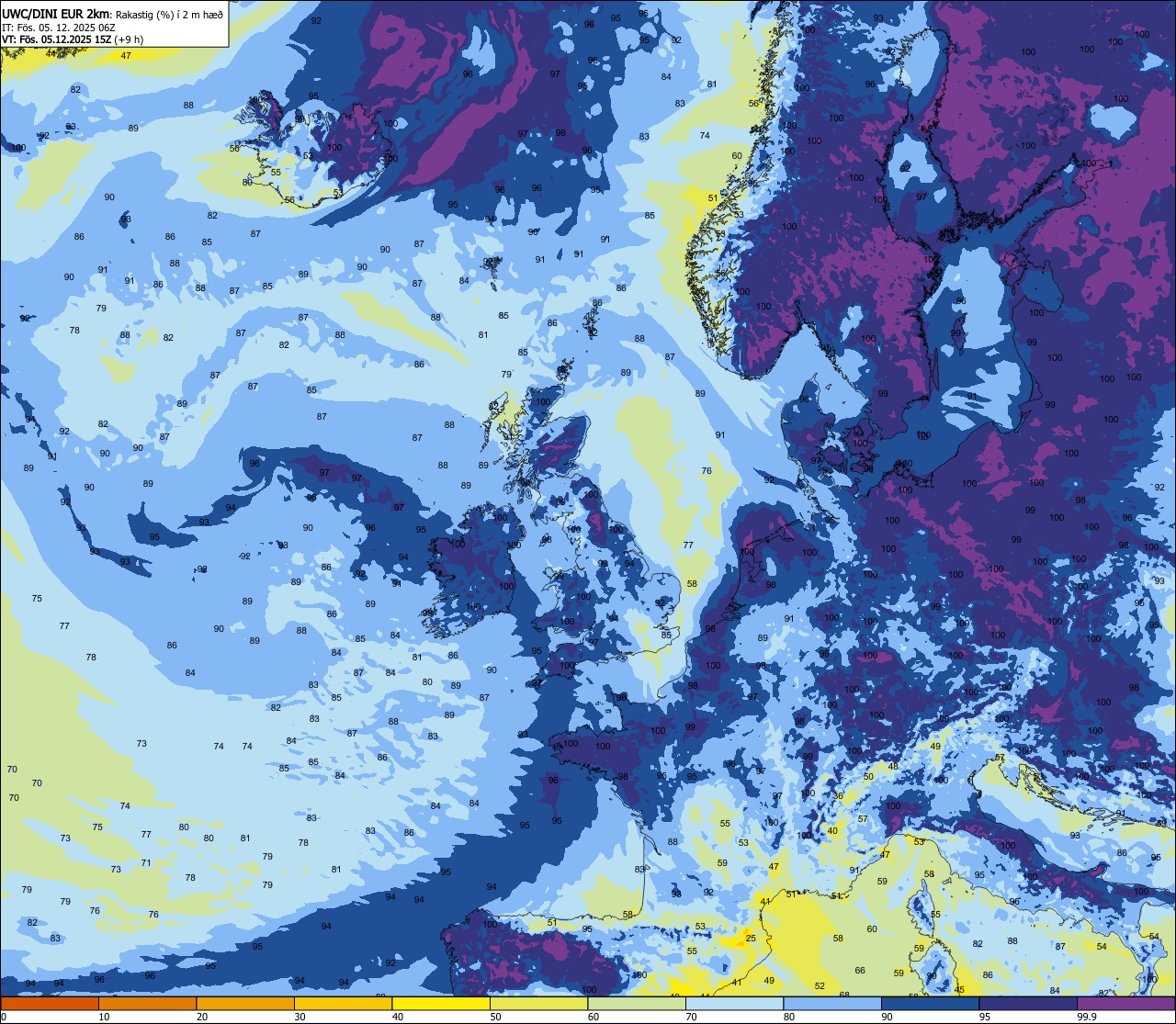The image size is (1176, 1024).
Task: Click the legend tick label 80
Action: (789, 1017)
